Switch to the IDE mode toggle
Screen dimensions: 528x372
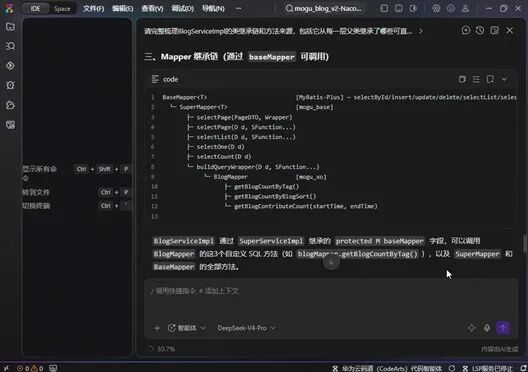[x=35, y=9]
